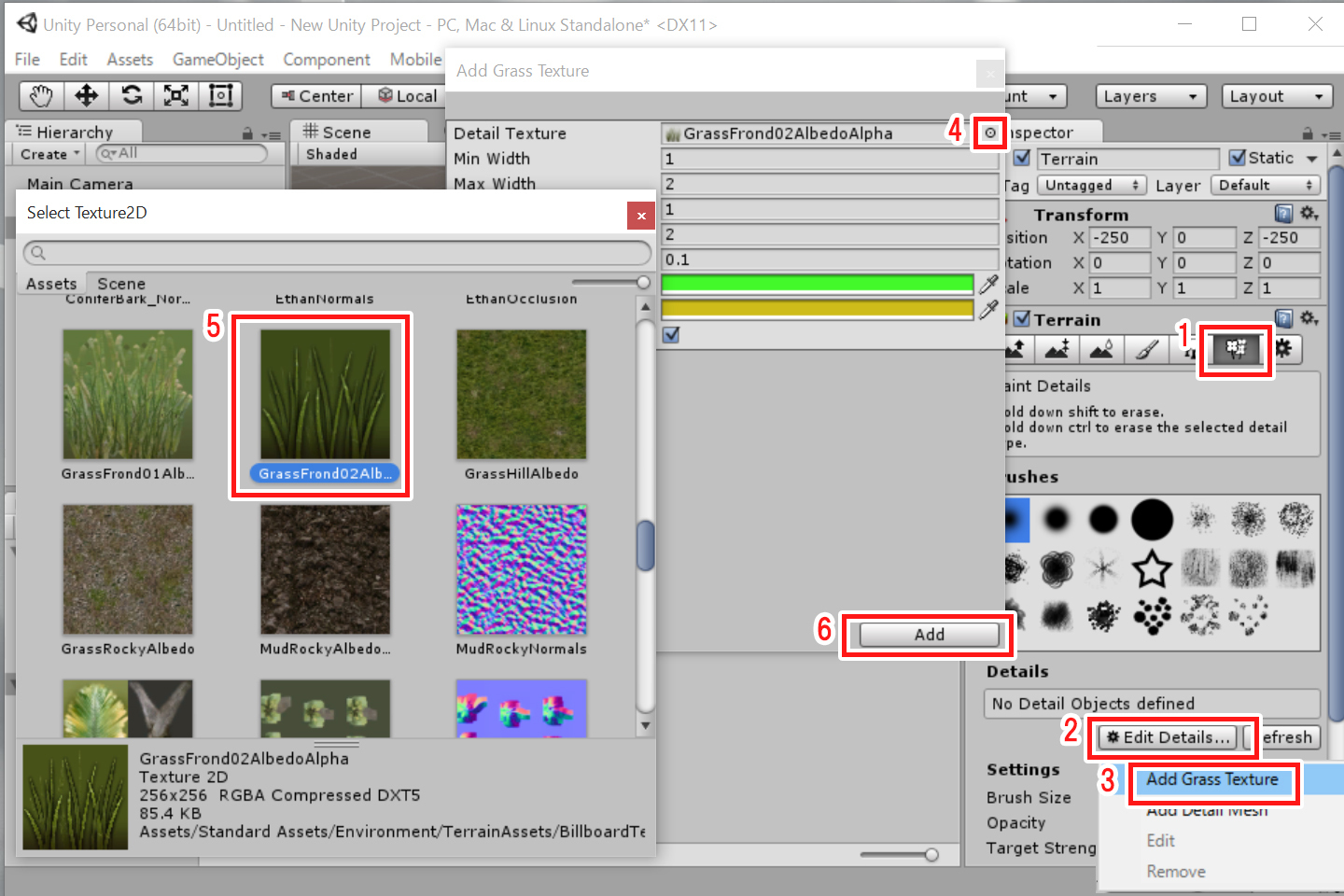
Task: Open the GameObject menu
Action: [x=218, y=59]
